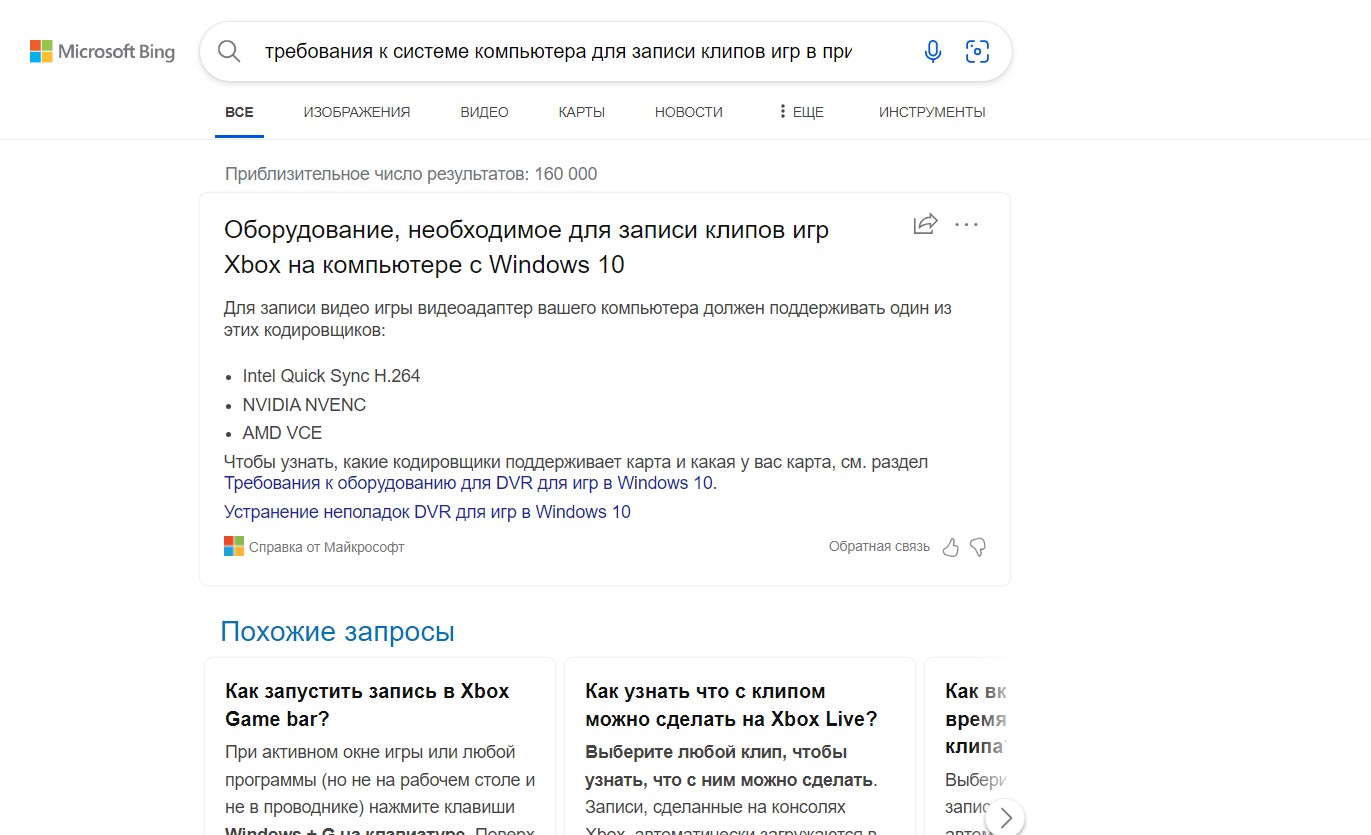1371x835 pixels.
Task: Open the КАРТЫ tab
Action: point(581,112)
